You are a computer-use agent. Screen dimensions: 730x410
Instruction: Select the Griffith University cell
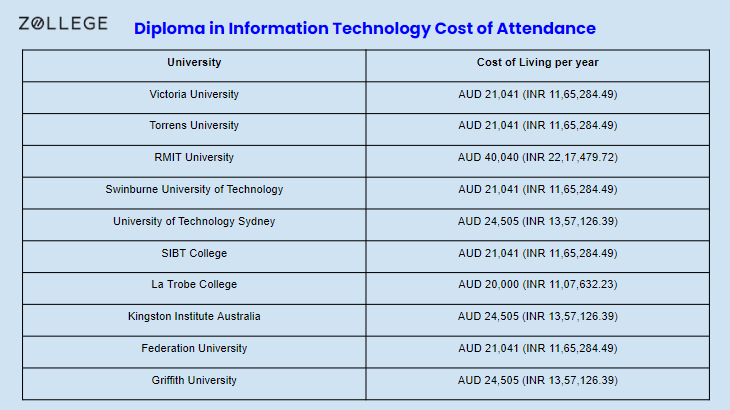[194, 384]
